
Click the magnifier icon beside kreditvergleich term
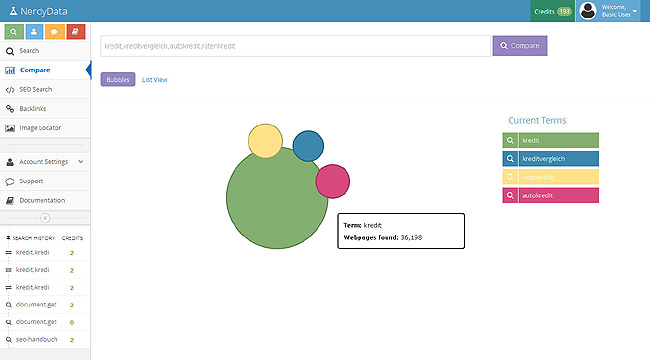pyautogui.click(x=510, y=158)
